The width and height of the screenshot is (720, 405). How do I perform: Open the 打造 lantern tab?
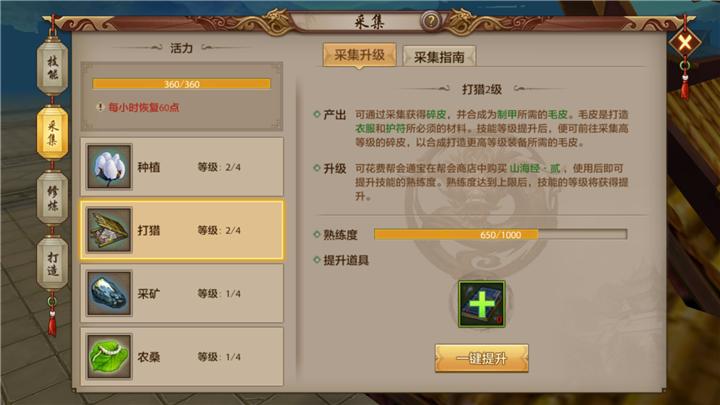[x=52, y=263]
